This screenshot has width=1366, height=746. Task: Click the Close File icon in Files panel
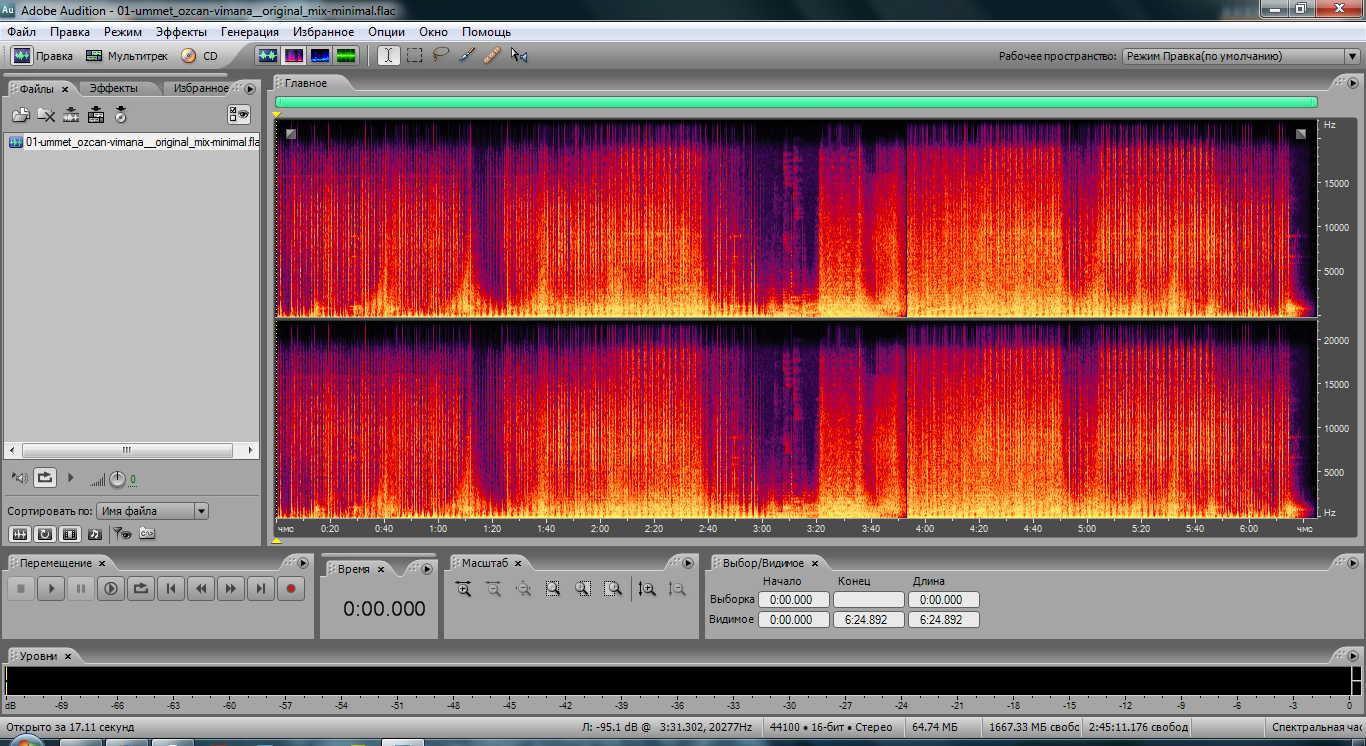(x=46, y=115)
